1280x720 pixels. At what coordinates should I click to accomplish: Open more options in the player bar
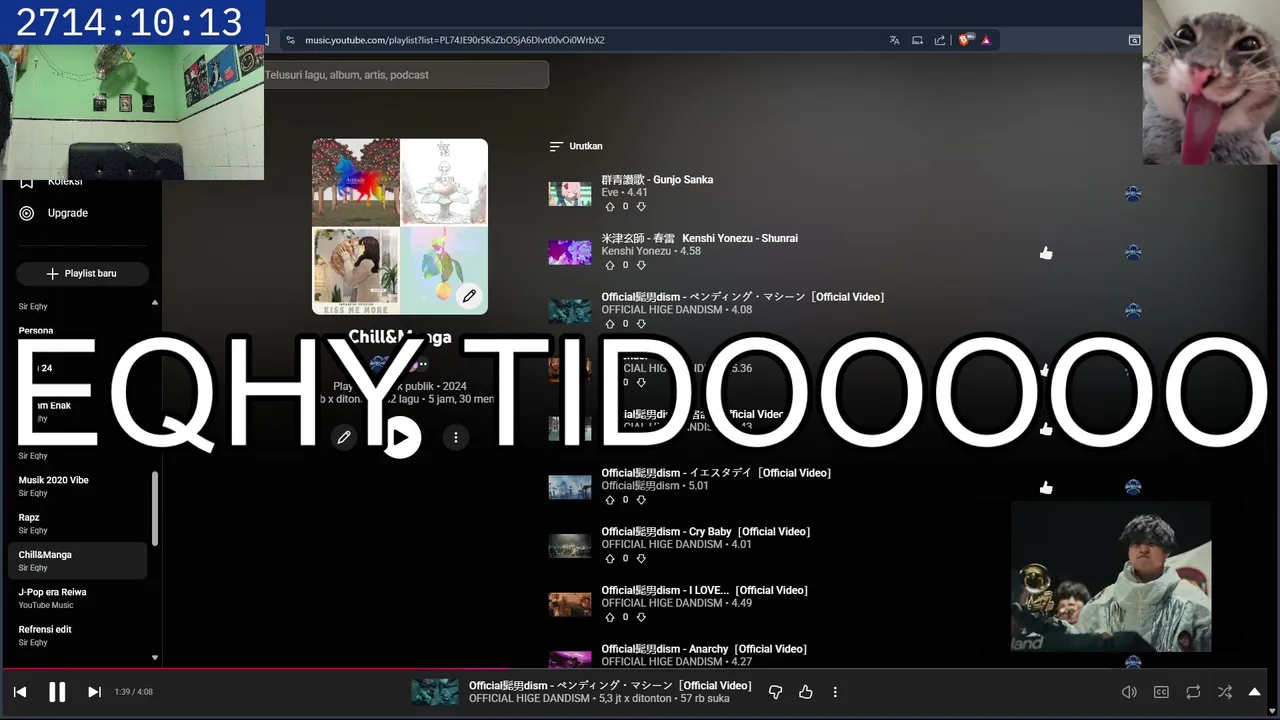(x=835, y=692)
